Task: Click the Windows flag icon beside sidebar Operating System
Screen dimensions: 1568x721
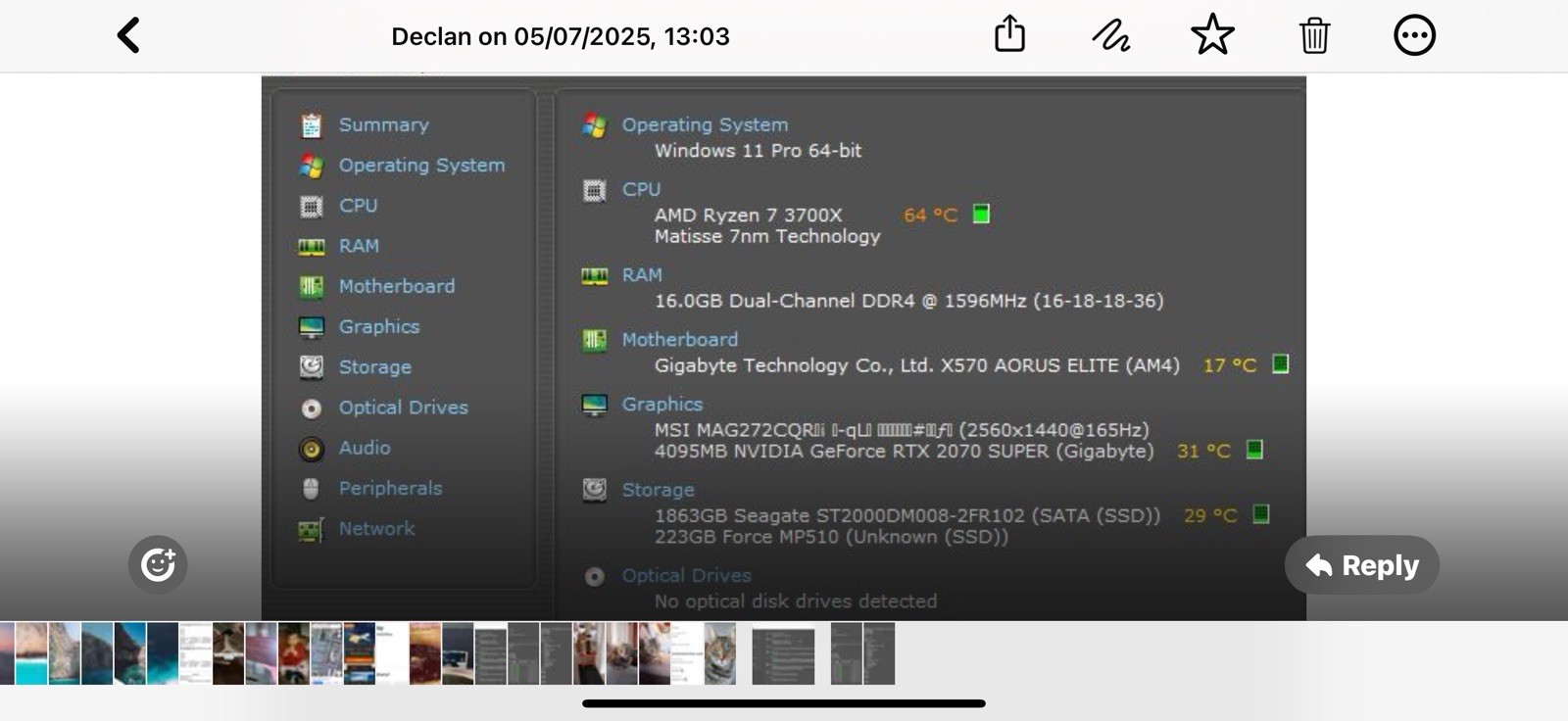Action: [311, 166]
